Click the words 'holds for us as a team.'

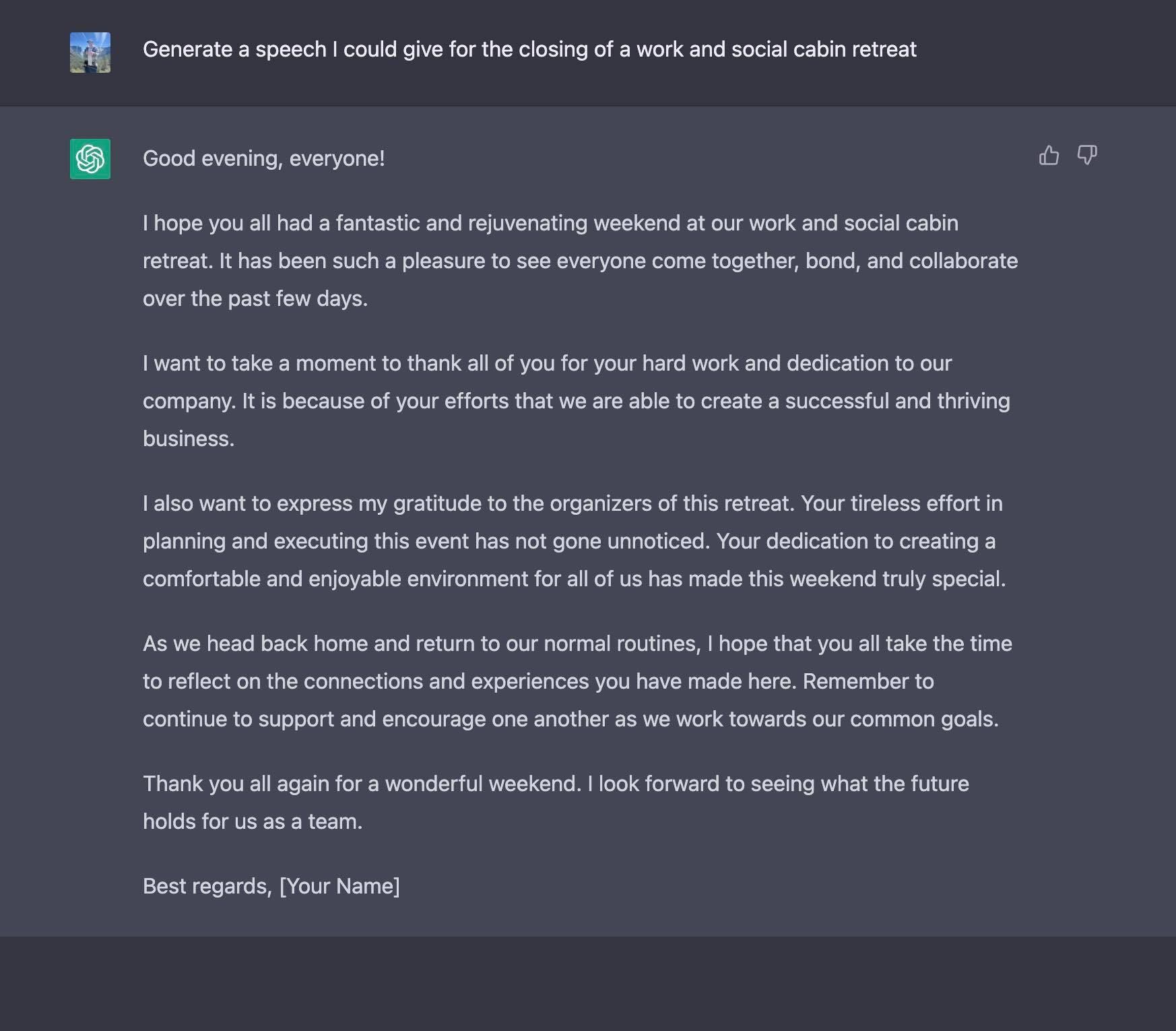[253, 821]
